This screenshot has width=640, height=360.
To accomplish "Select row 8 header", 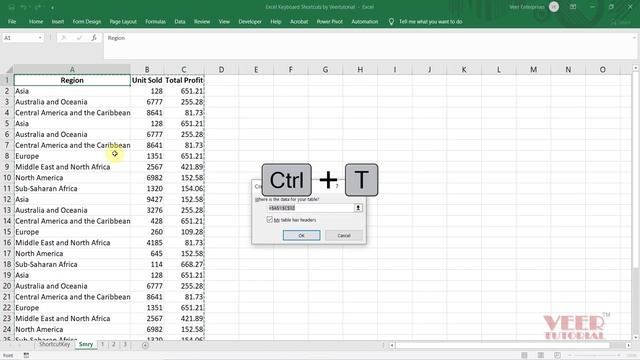I will point(7,156).
